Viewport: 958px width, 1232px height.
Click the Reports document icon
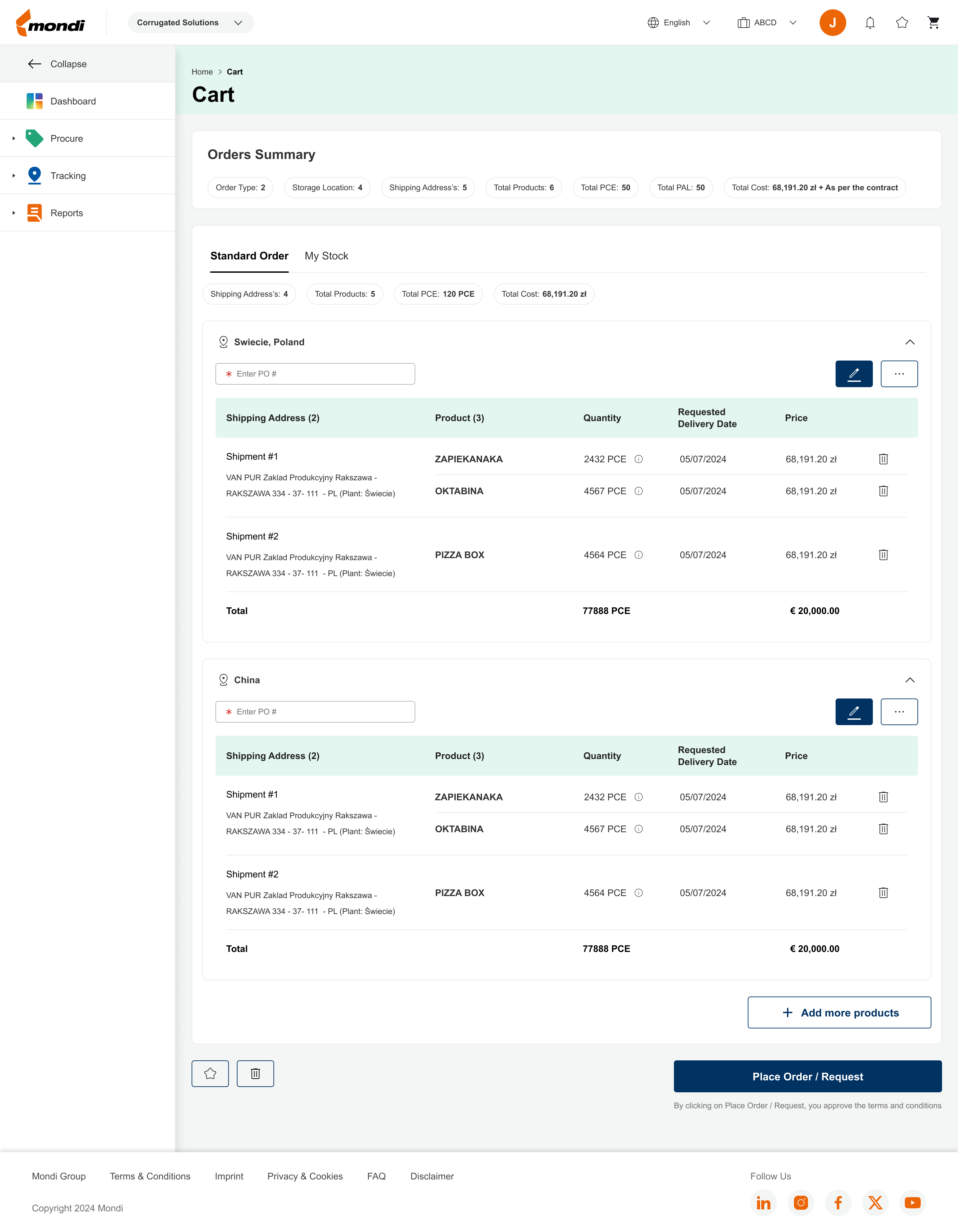pyautogui.click(x=34, y=213)
